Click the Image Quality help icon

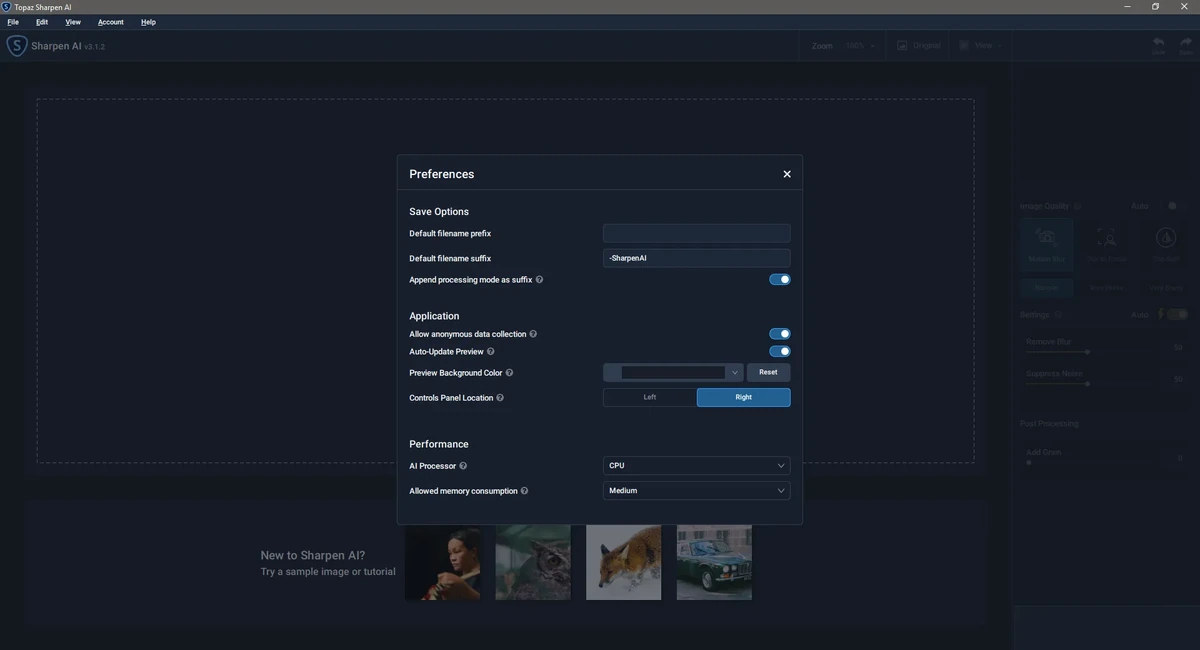point(1078,207)
